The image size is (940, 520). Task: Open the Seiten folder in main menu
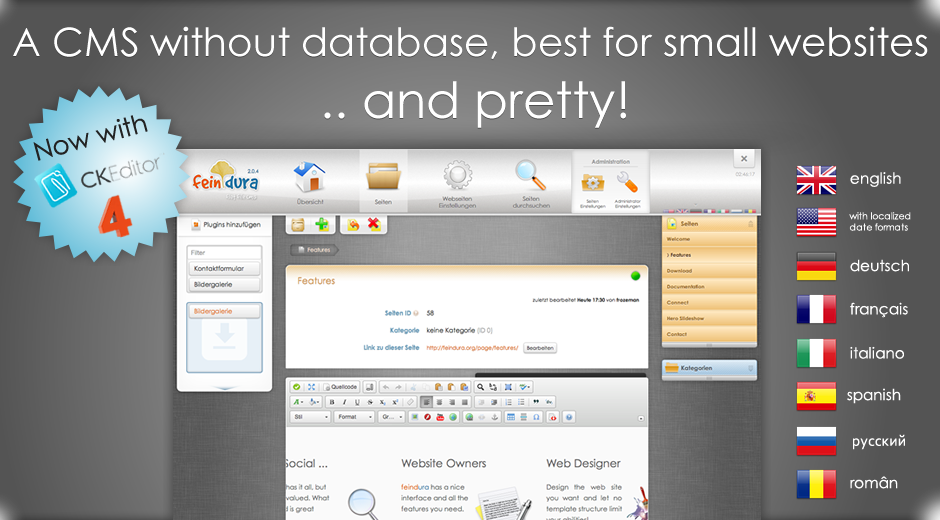click(383, 178)
